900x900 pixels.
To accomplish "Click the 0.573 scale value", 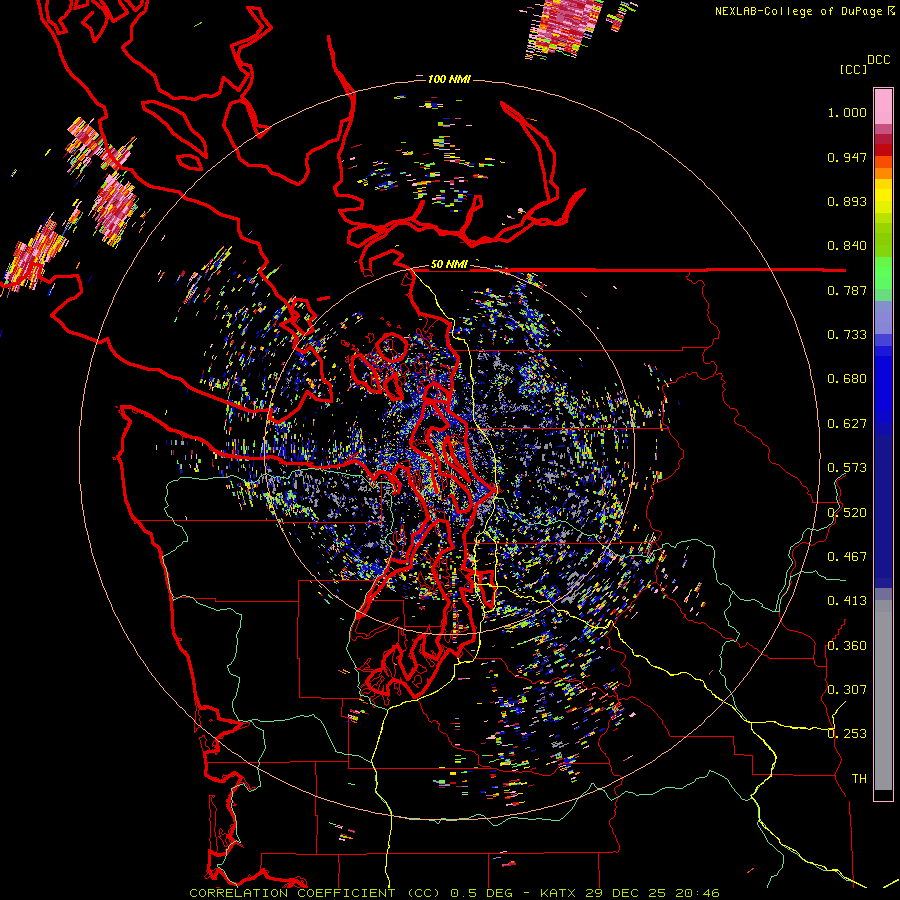I will tap(847, 468).
